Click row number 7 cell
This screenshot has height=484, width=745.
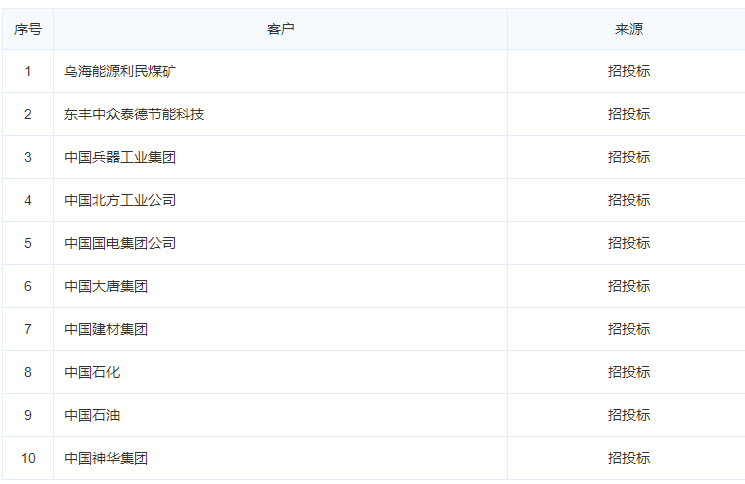pyautogui.click(x=28, y=330)
